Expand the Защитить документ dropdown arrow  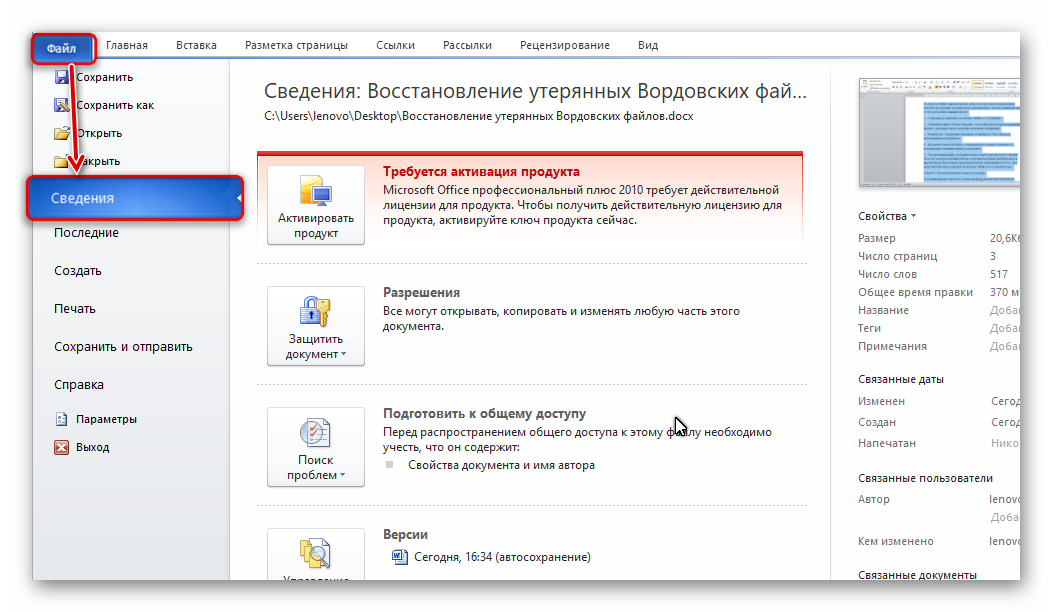point(344,354)
